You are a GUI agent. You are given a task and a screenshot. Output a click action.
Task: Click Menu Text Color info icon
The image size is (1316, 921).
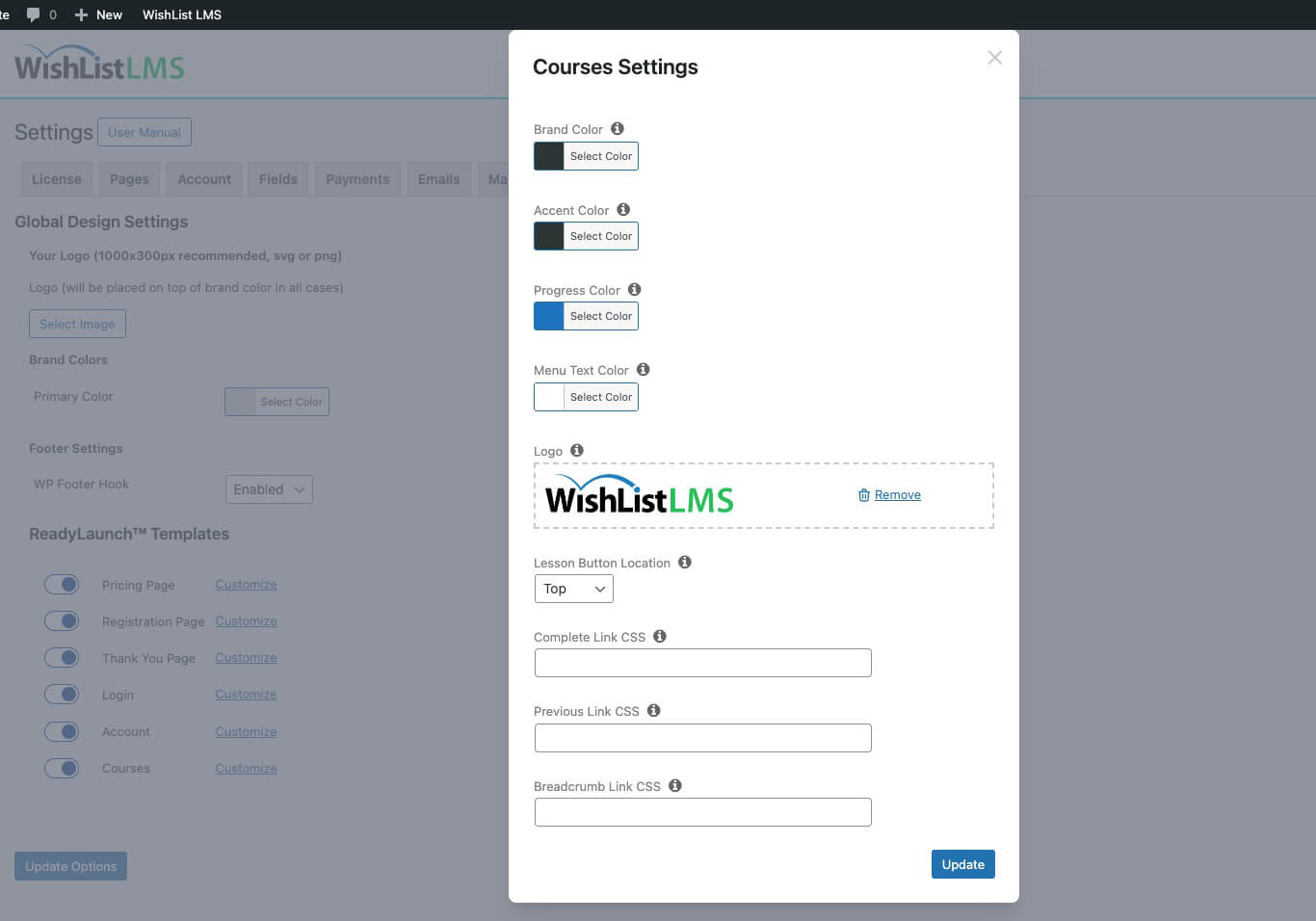[x=643, y=370]
